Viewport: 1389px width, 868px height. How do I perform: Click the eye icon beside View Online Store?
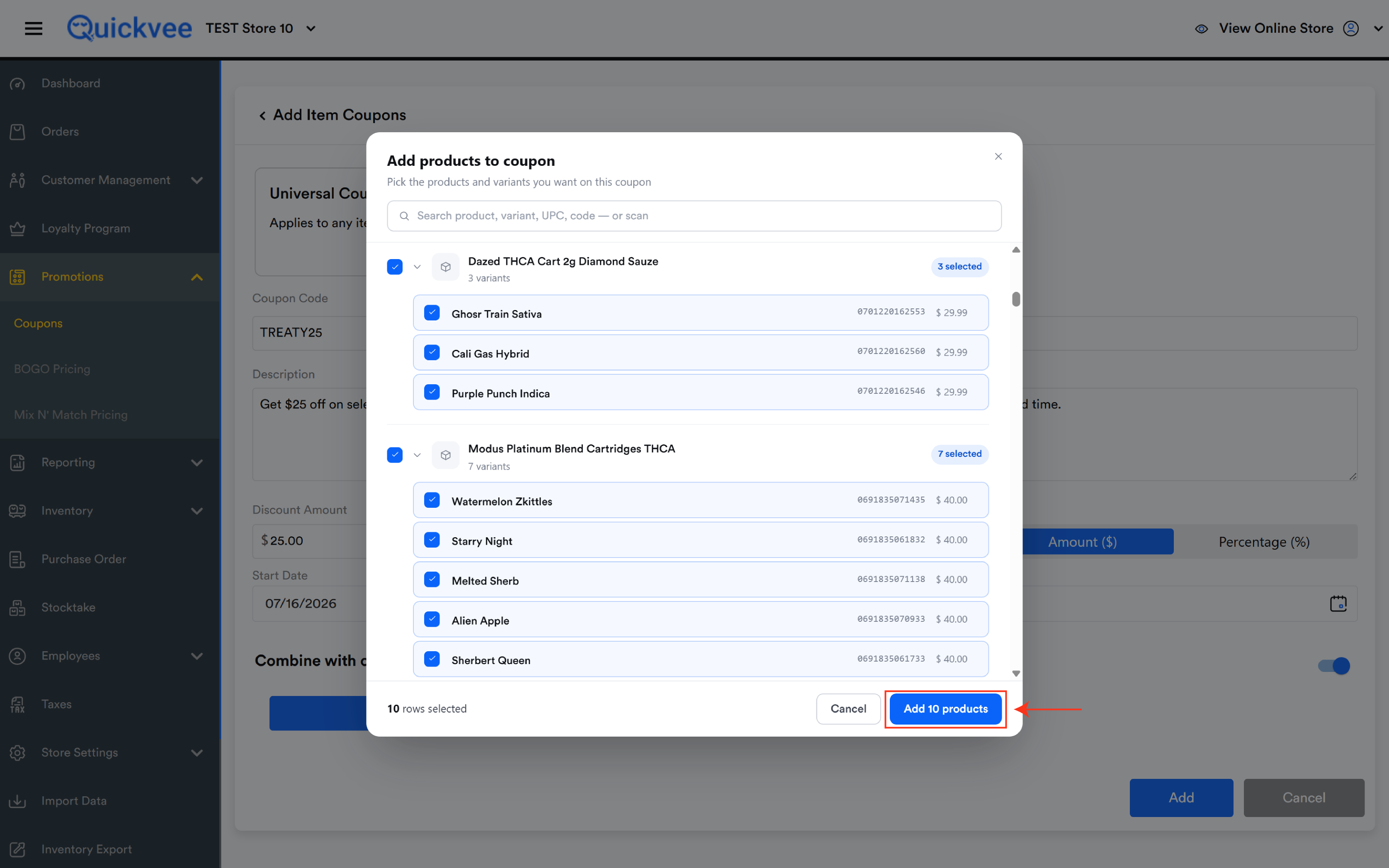tap(1201, 29)
